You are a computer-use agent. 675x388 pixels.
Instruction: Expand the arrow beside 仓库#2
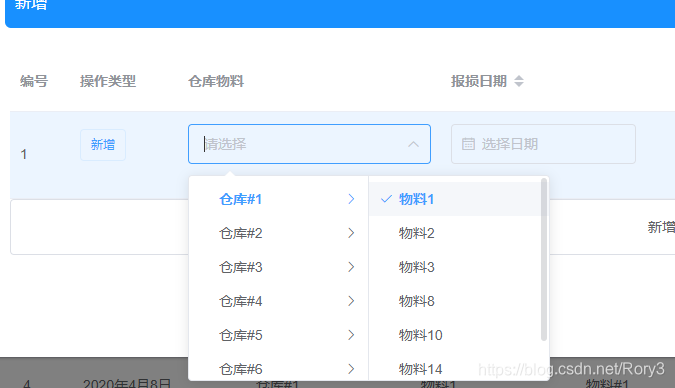tap(351, 233)
